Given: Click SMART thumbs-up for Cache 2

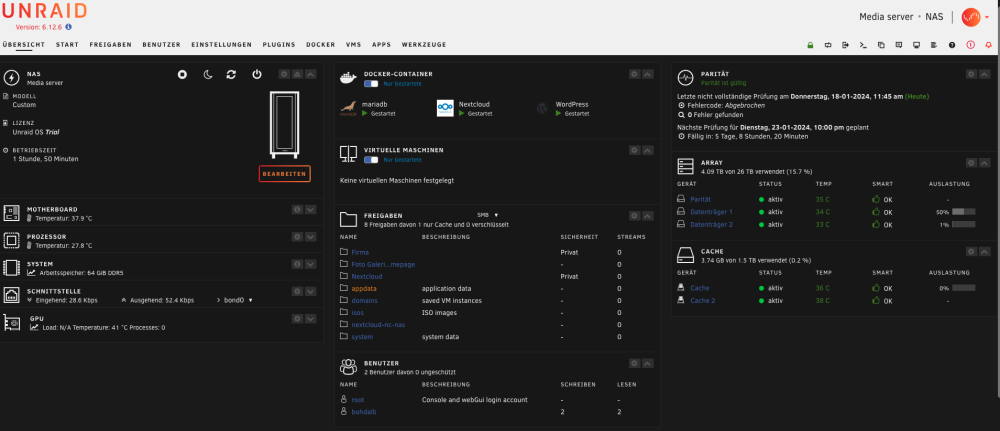Looking at the screenshot, I should click(x=876, y=300).
